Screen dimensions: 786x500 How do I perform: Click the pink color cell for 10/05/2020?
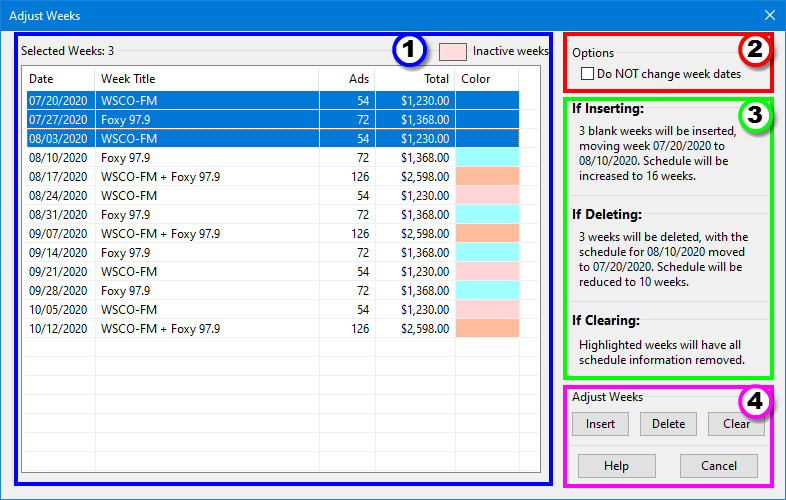tap(487, 310)
